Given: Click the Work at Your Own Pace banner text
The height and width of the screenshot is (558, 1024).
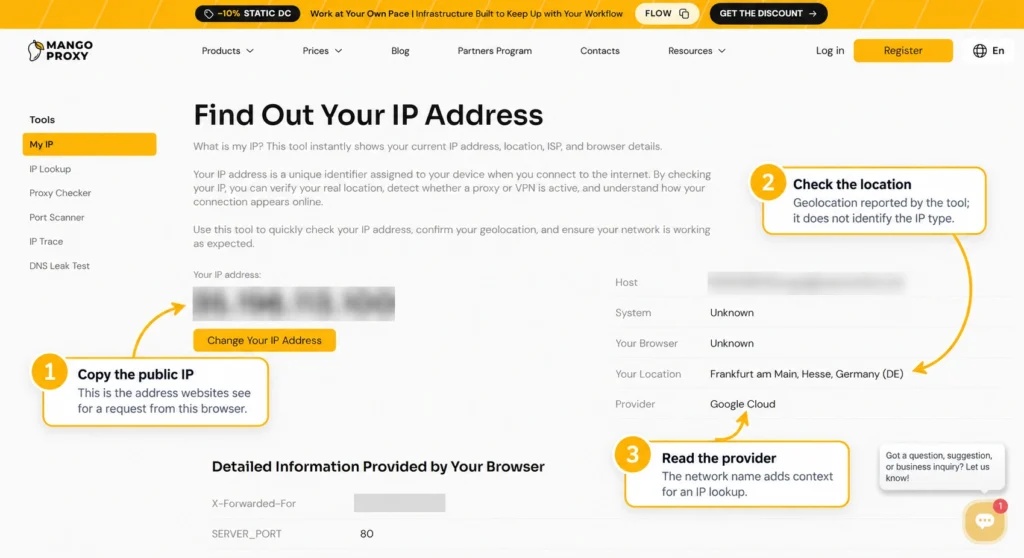Looking at the screenshot, I should [466, 13].
